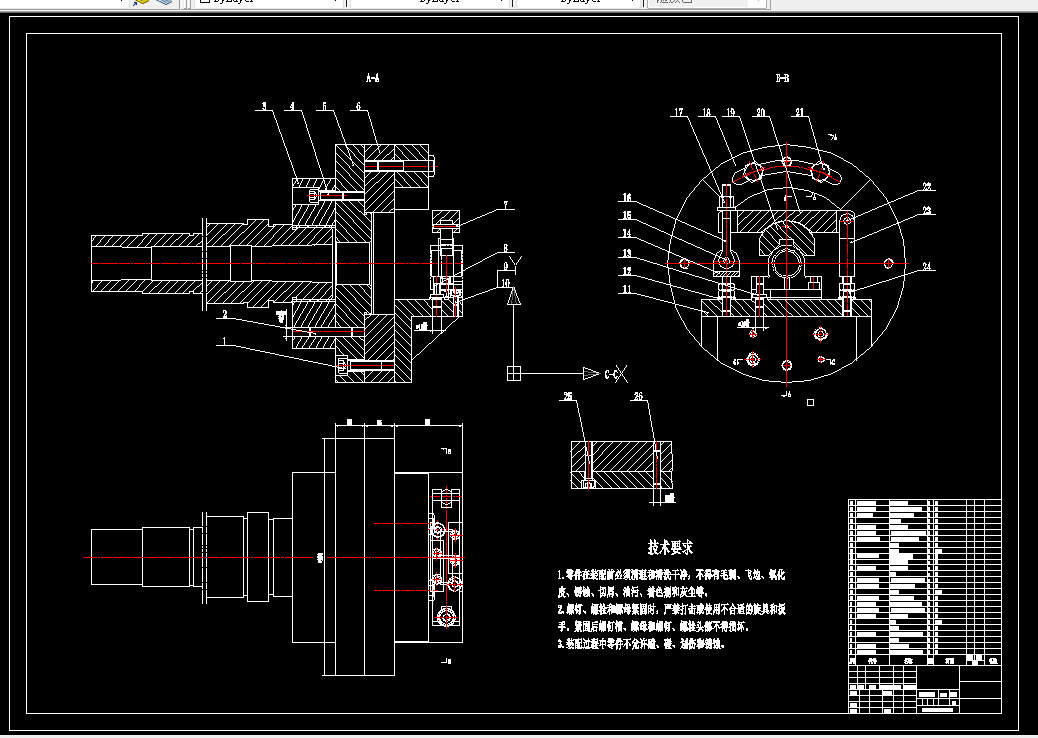Pick the number 10 leader label
The height and width of the screenshot is (738, 1038).
pyautogui.click(x=506, y=283)
